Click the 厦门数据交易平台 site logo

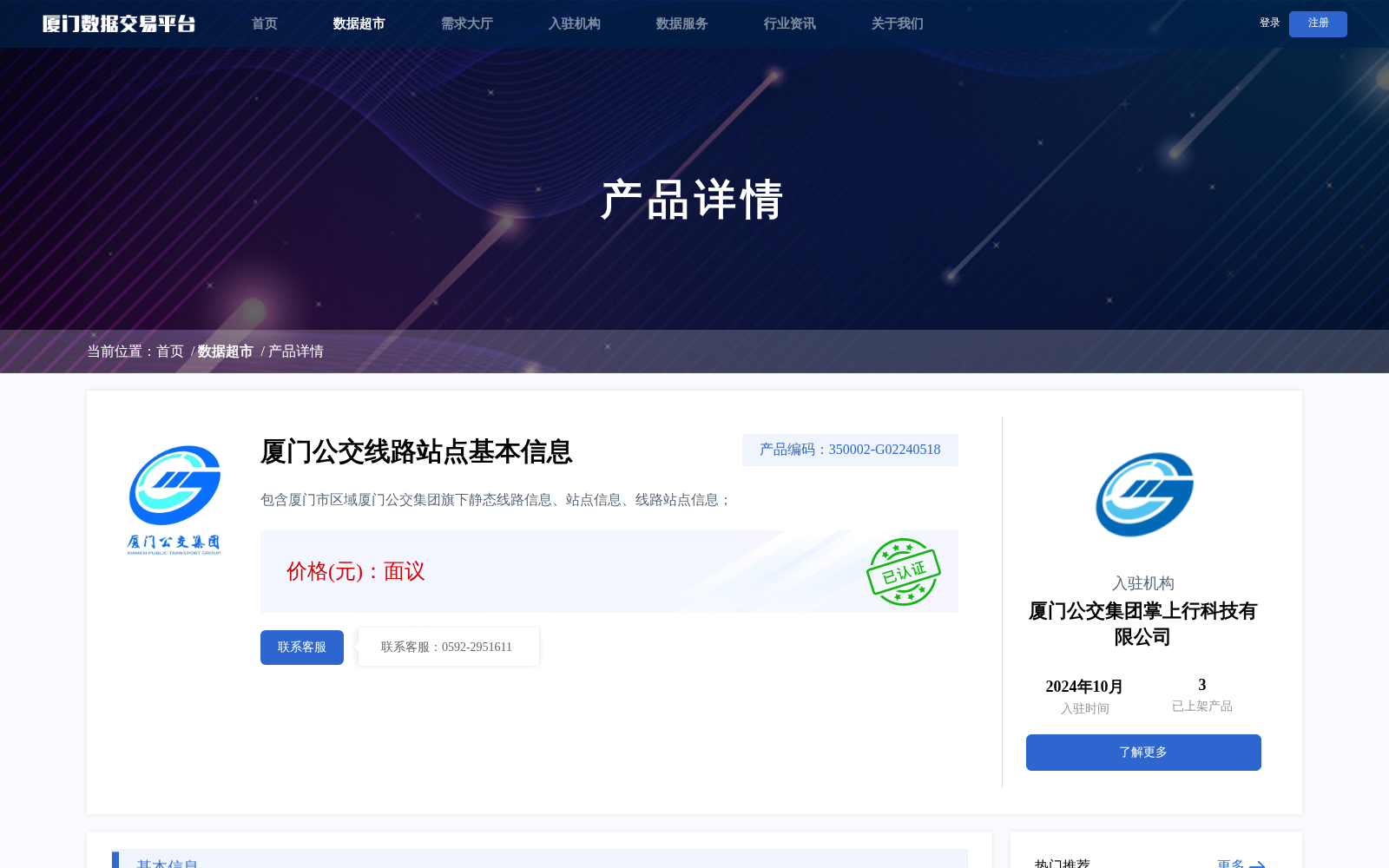[x=119, y=23]
